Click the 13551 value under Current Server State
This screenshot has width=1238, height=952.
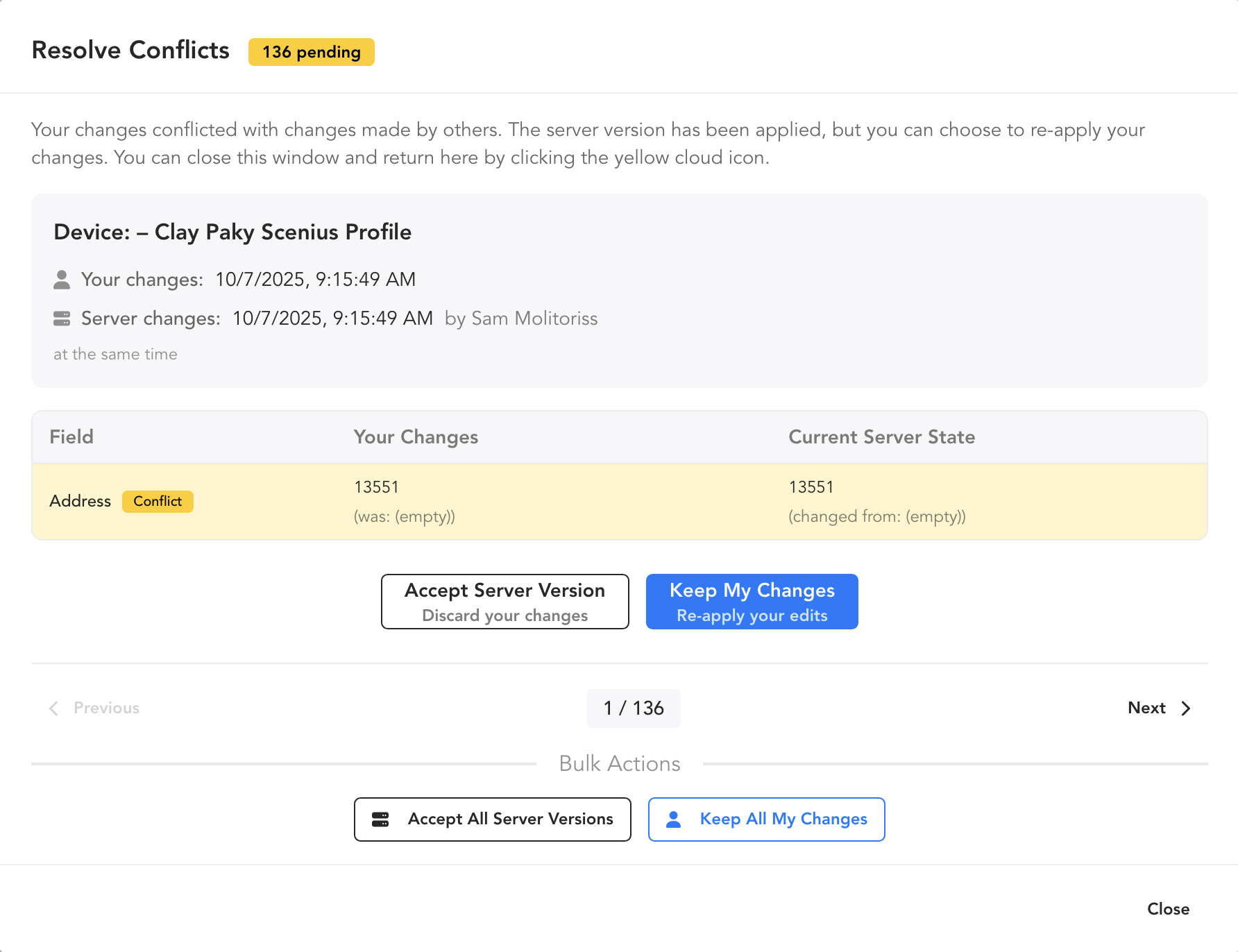coord(811,487)
